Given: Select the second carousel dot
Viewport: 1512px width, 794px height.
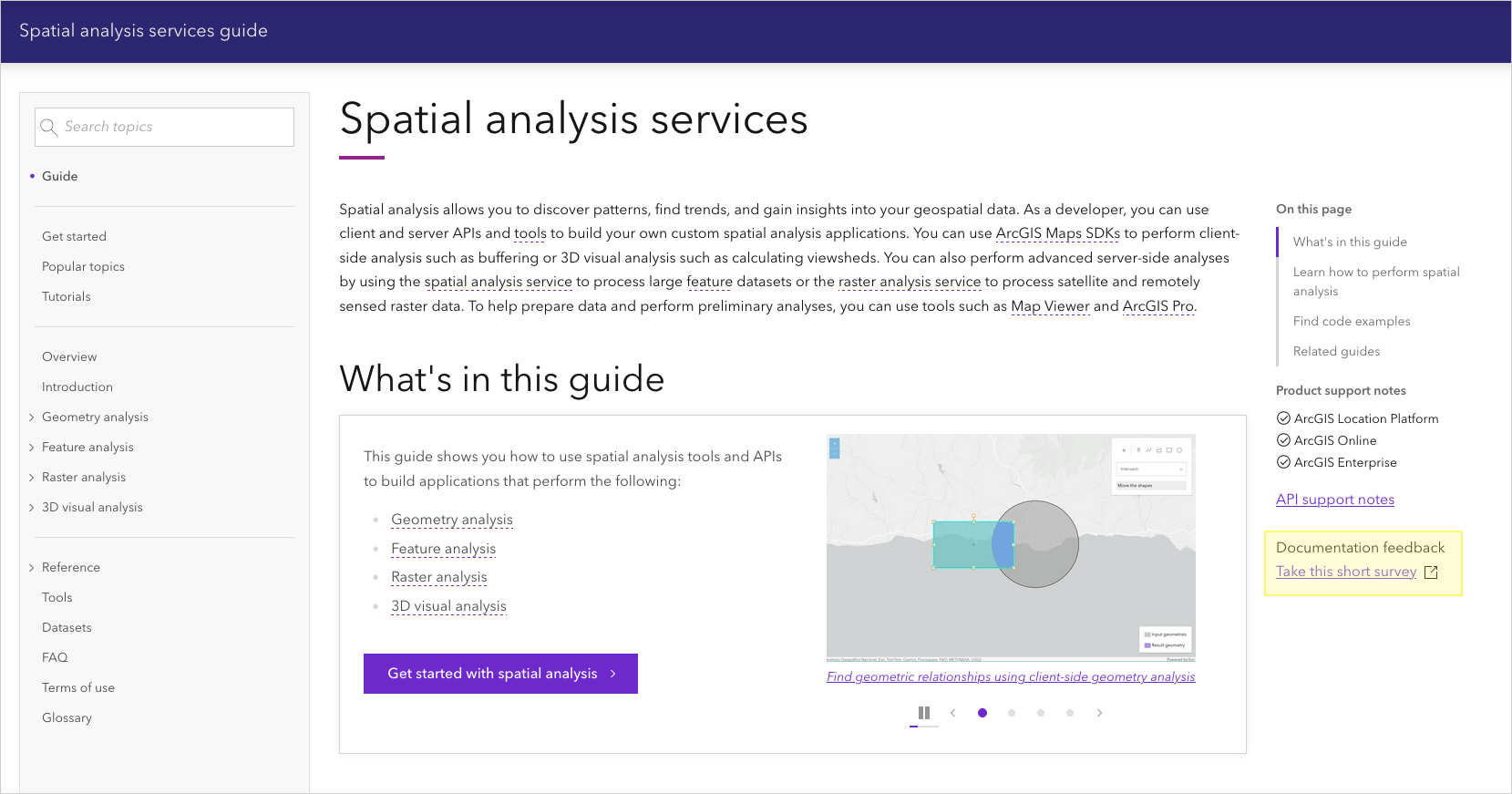Looking at the screenshot, I should [1012, 713].
